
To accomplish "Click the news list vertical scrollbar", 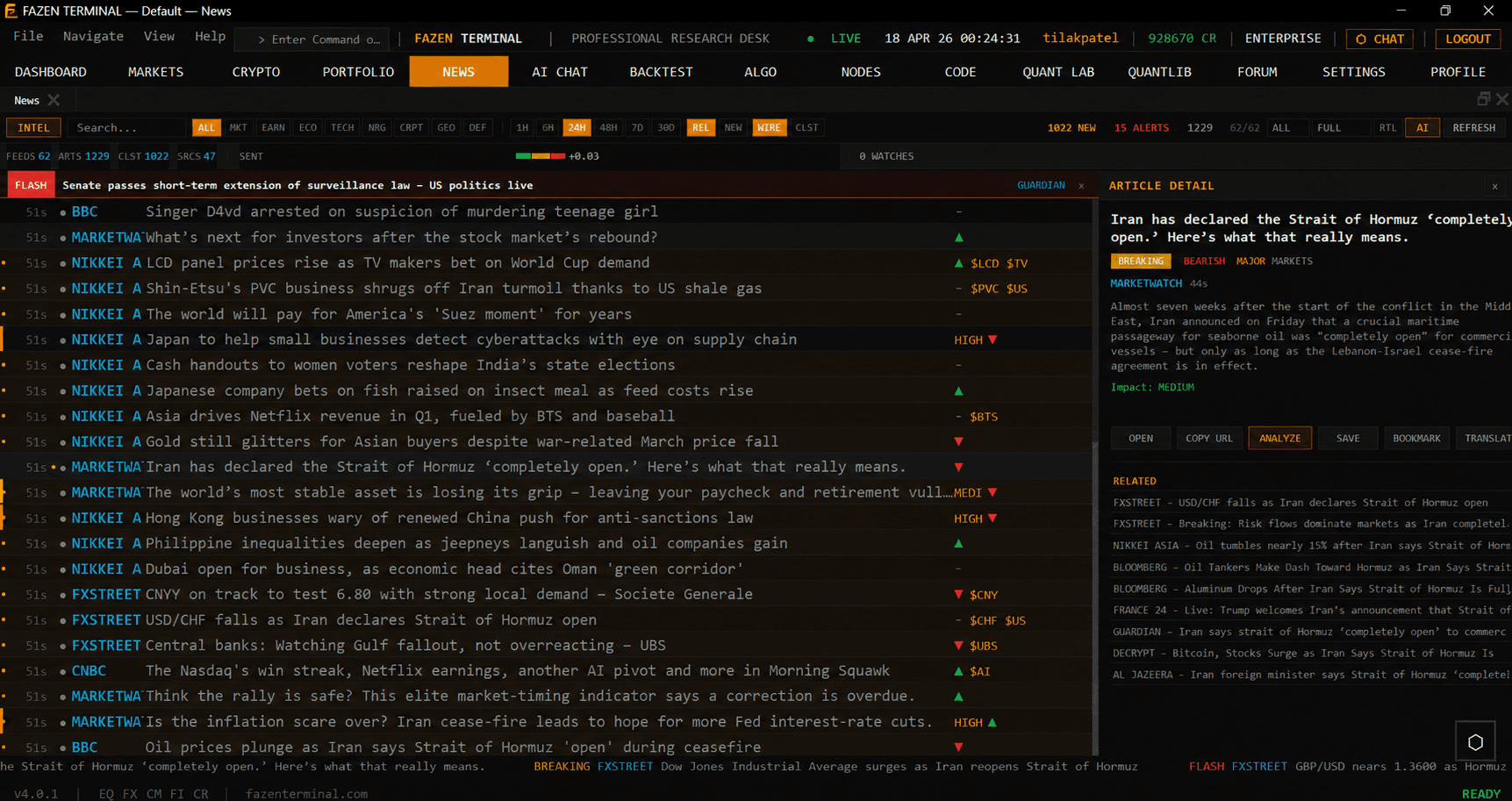I will pyautogui.click(x=1094, y=597).
